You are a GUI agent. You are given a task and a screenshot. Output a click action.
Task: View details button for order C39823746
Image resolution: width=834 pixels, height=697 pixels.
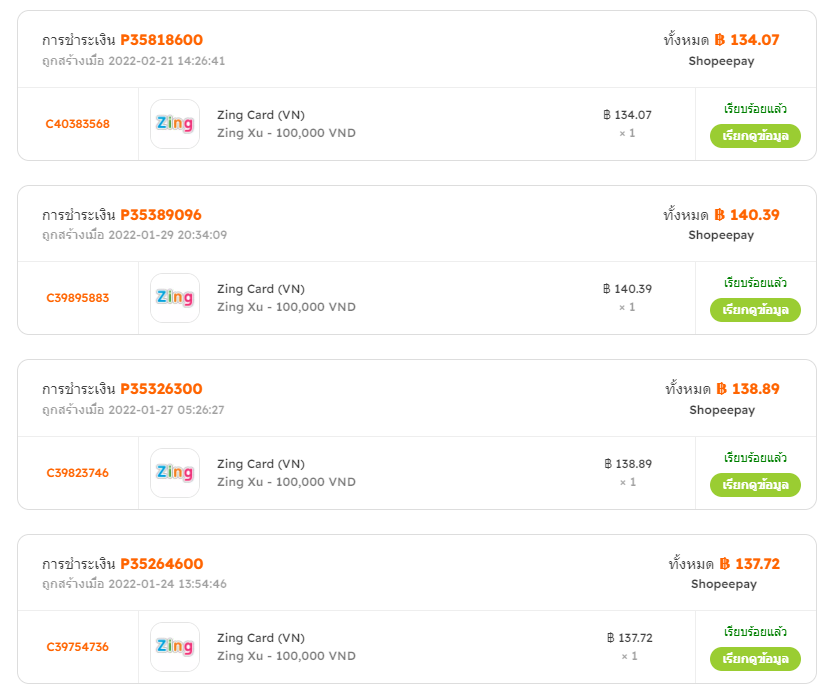click(x=755, y=485)
